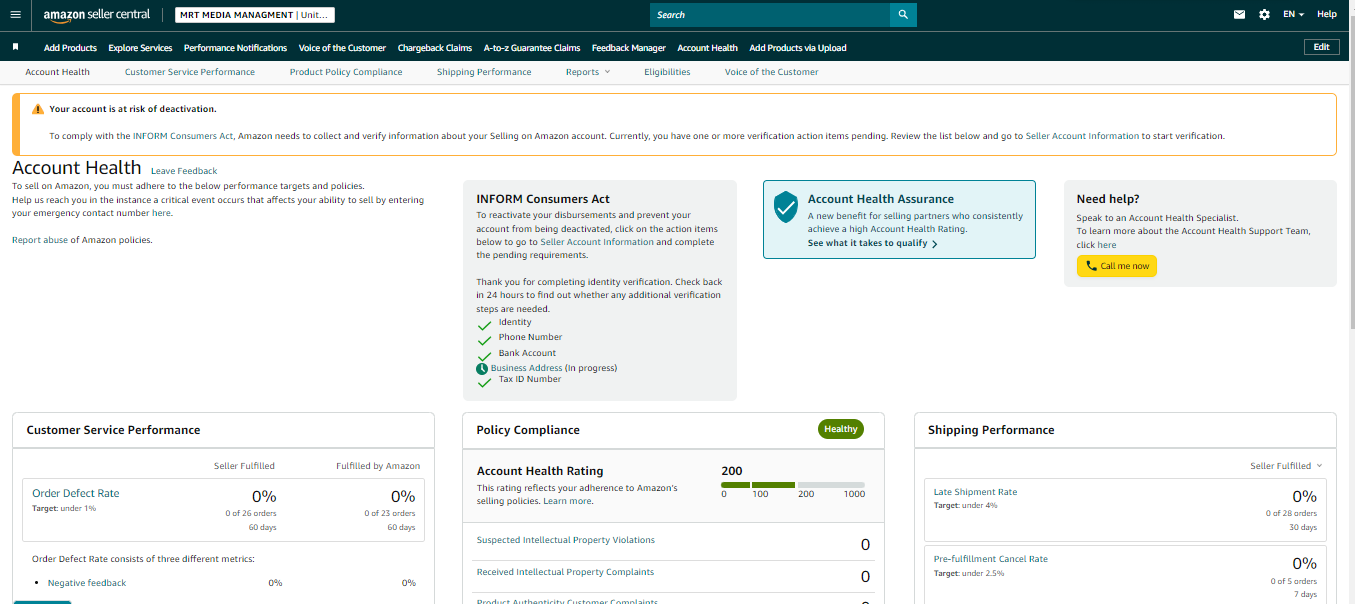
Task: Click the warning triangle alert icon
Action: click(38, 109)
